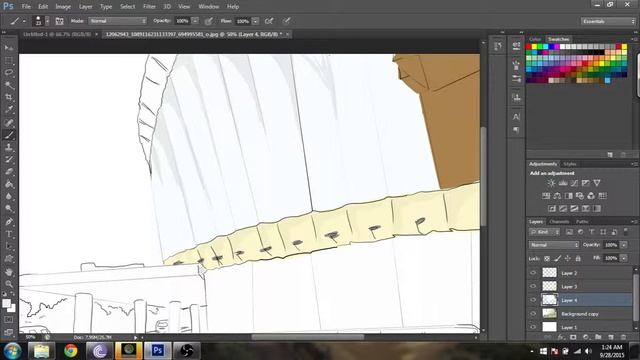Add a Brightness/Contrast adjustment
The width and height of the screenshot is (640, 360).
[551, 183]
